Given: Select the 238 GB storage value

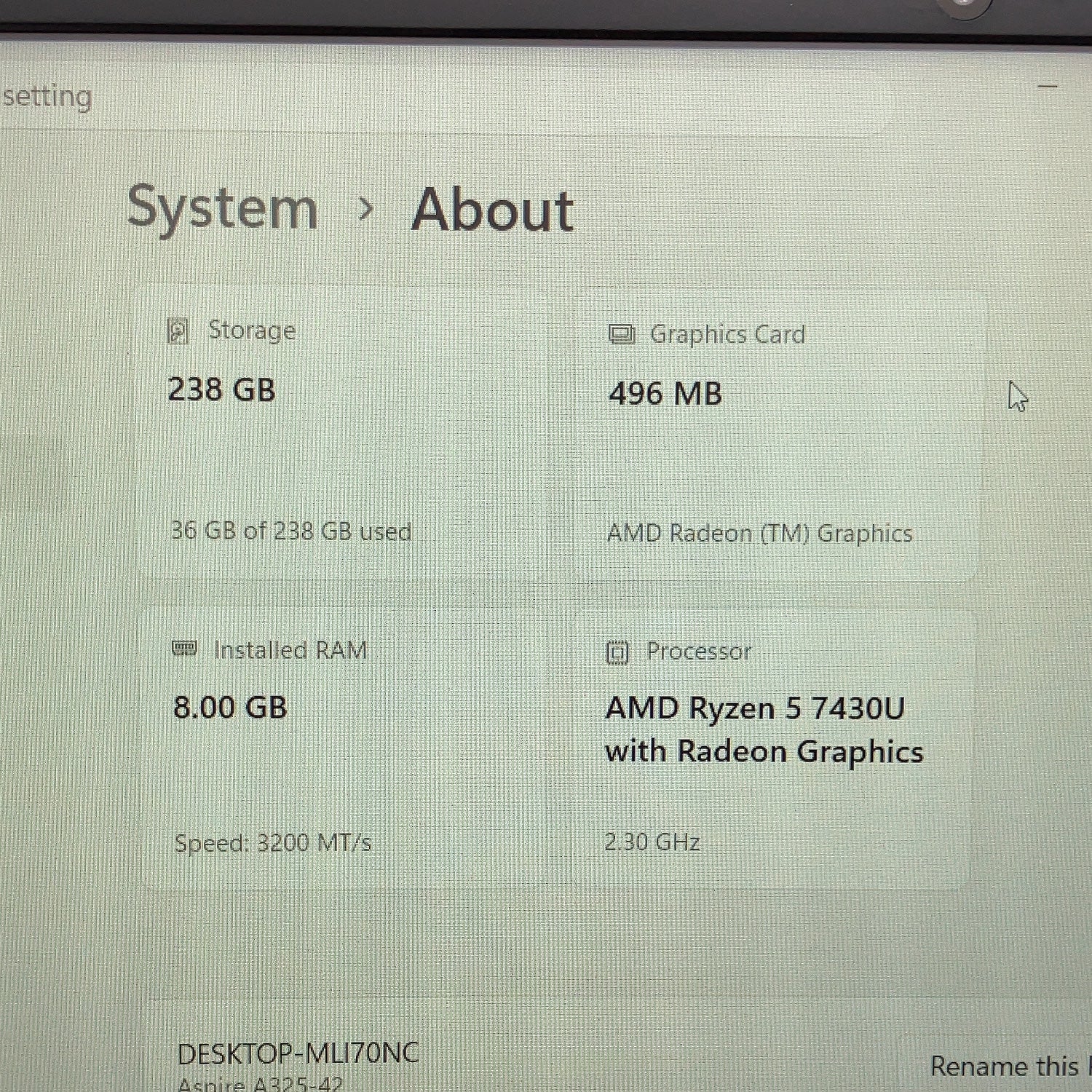Looking at the screenshot, I should (222, 390).
